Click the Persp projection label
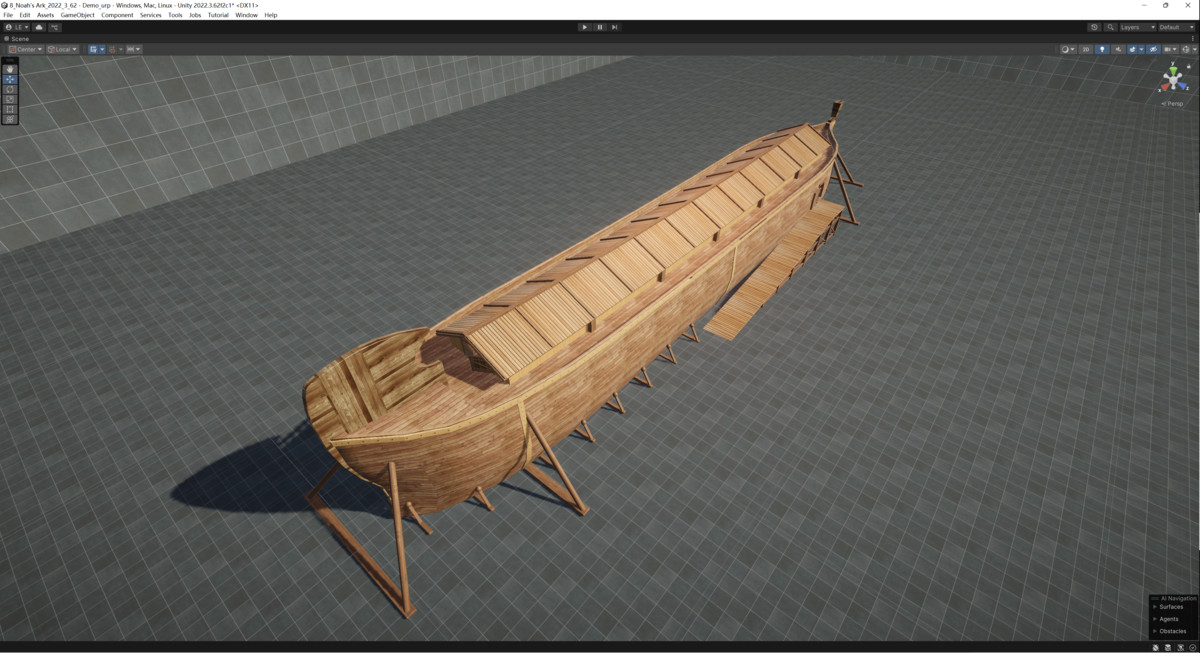The image size is (1200, 653). (x=1174, y=103)
